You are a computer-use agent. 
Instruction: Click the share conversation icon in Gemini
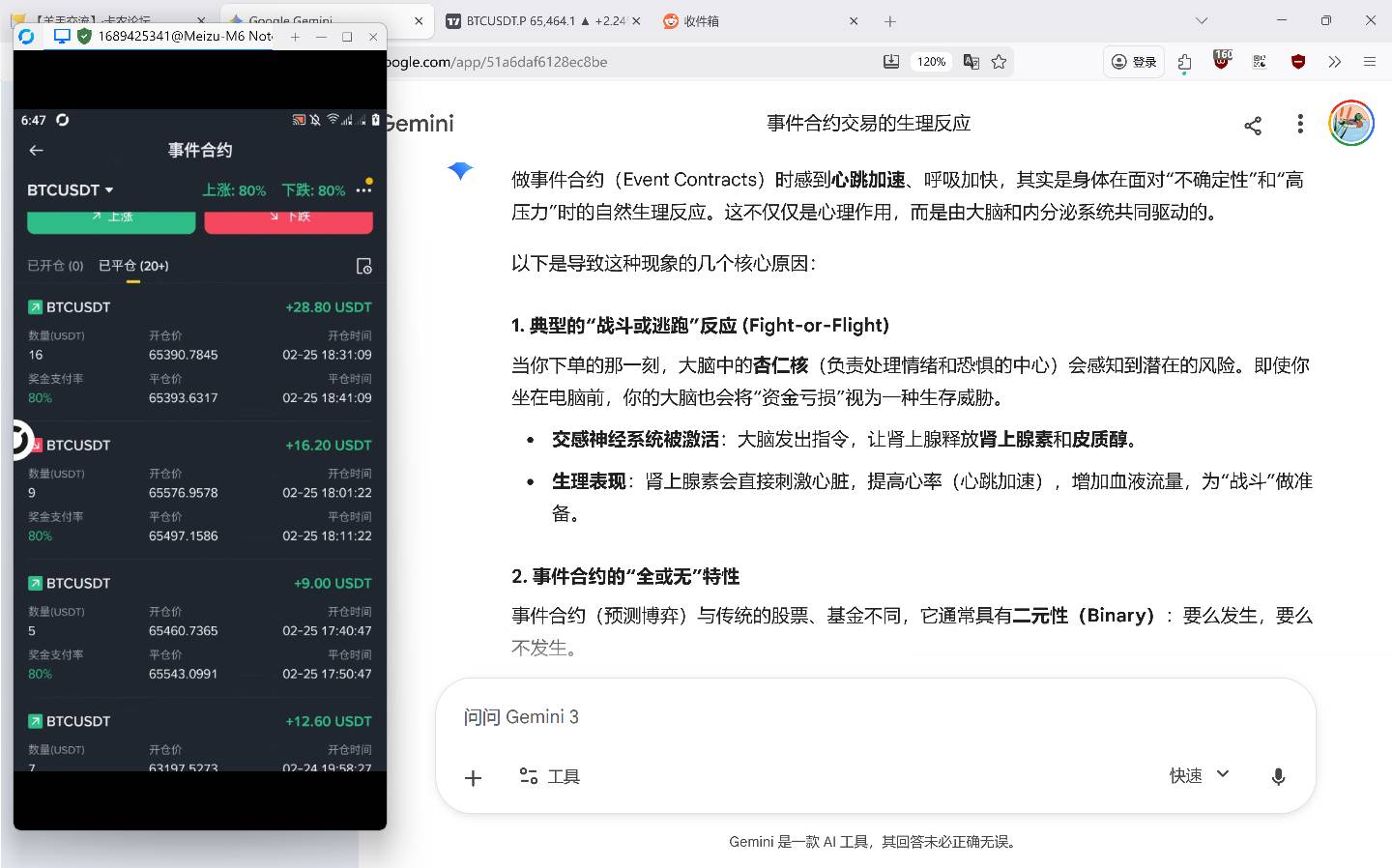tap(1253, 125)
